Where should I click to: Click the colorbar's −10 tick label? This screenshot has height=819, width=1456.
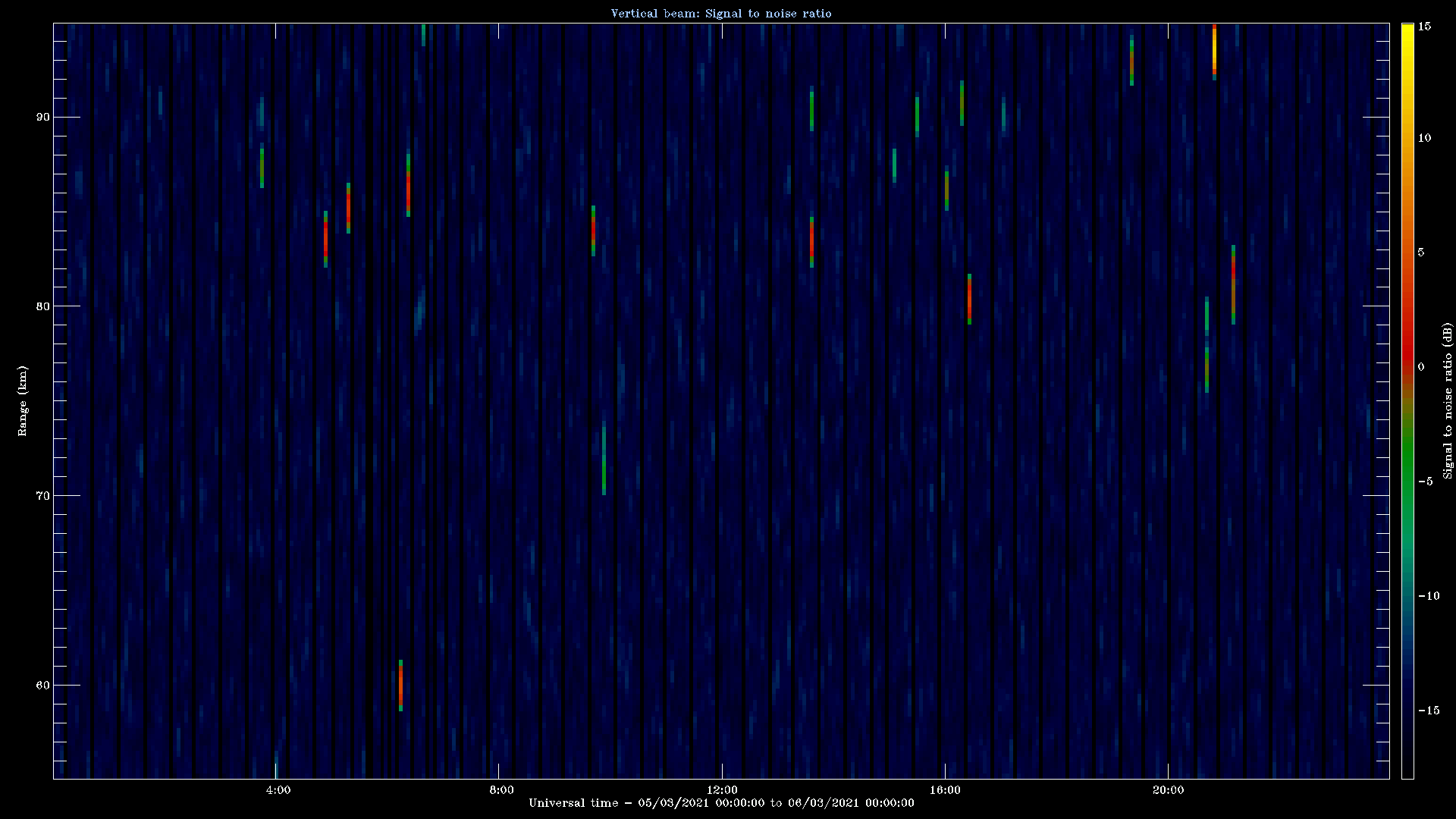[x=1429, y=596]
